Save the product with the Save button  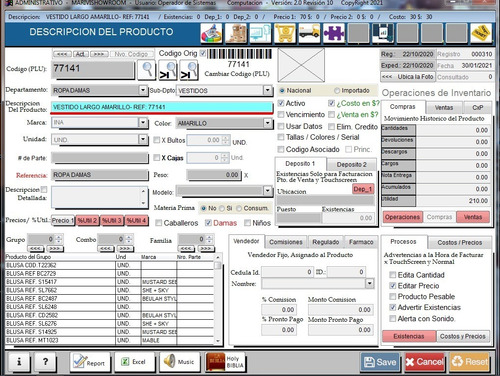(380, 362)
